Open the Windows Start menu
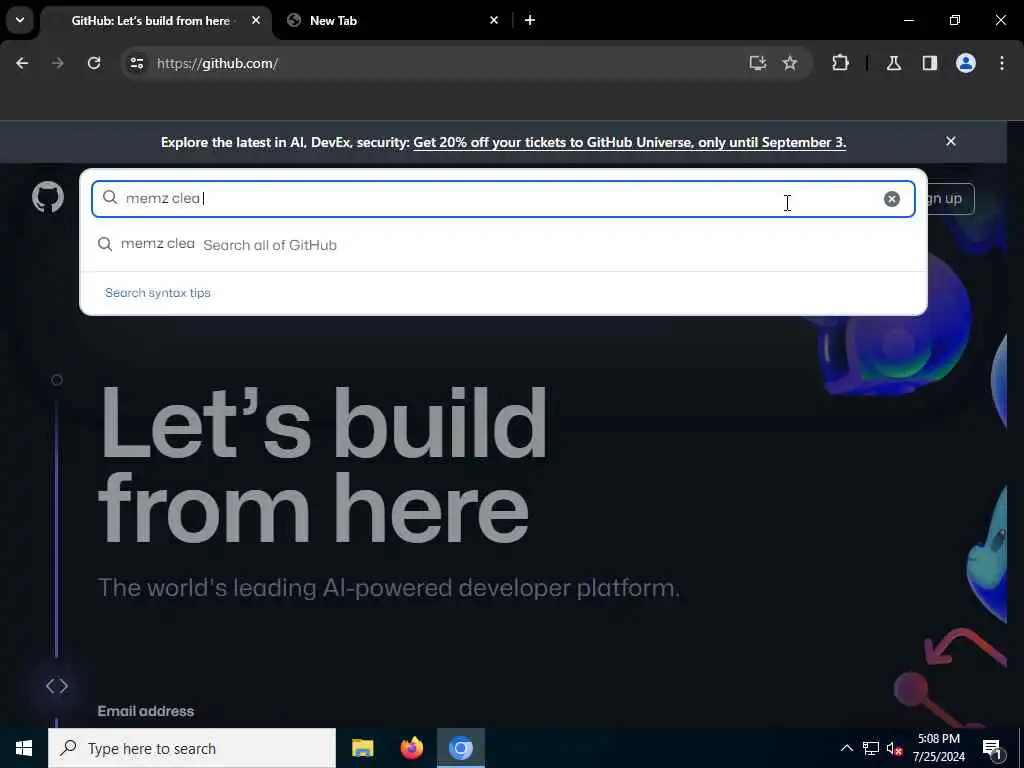 tap(24, 748)
